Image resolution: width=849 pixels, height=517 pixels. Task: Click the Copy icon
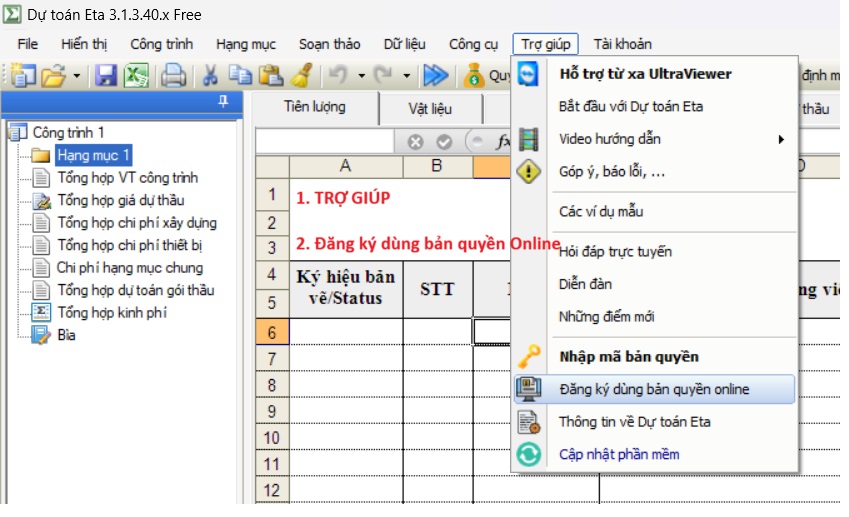point(240,75)
